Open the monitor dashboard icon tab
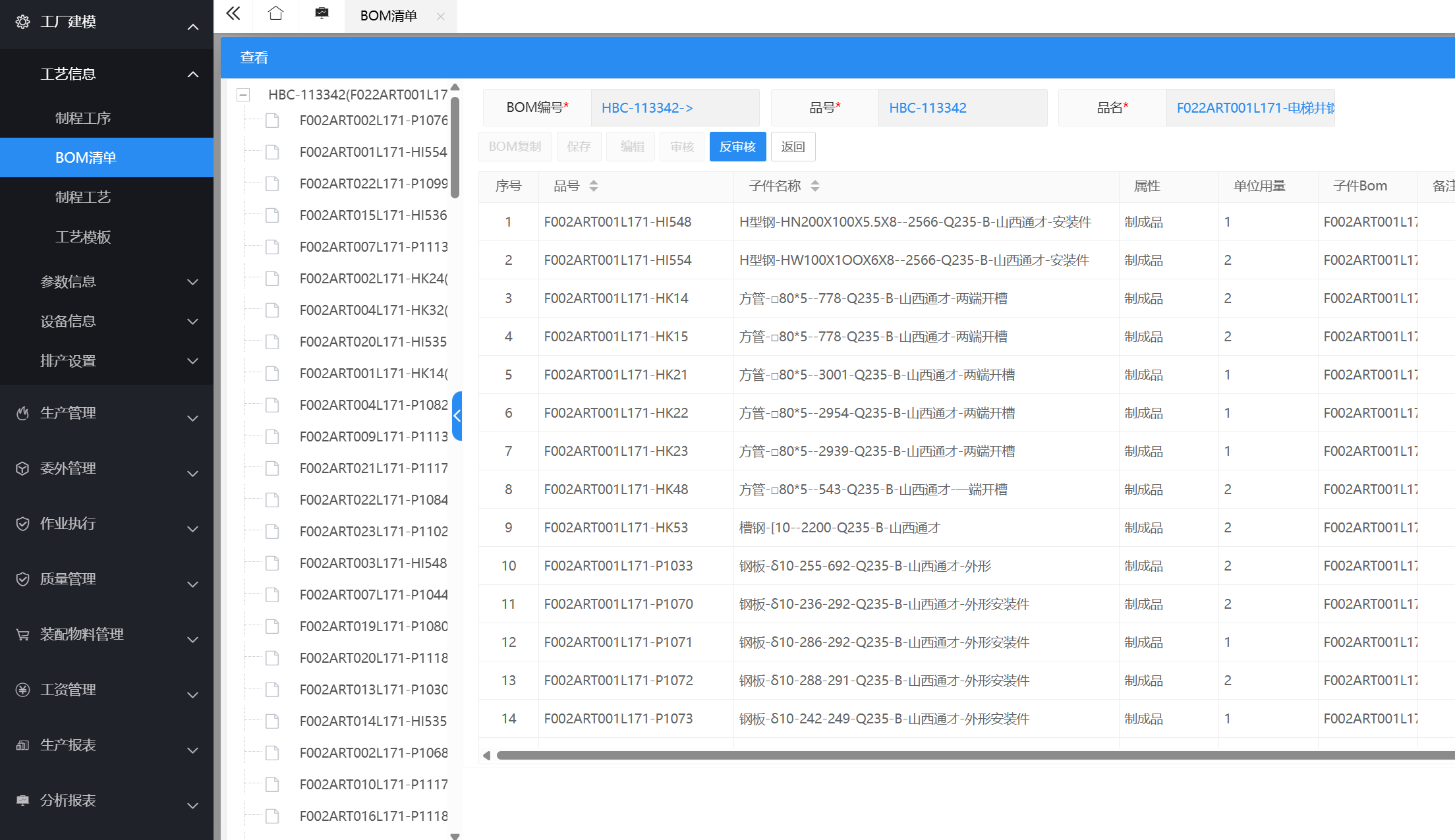The height and width of the screenshot is (840, 1455). (x=322, y=14)
